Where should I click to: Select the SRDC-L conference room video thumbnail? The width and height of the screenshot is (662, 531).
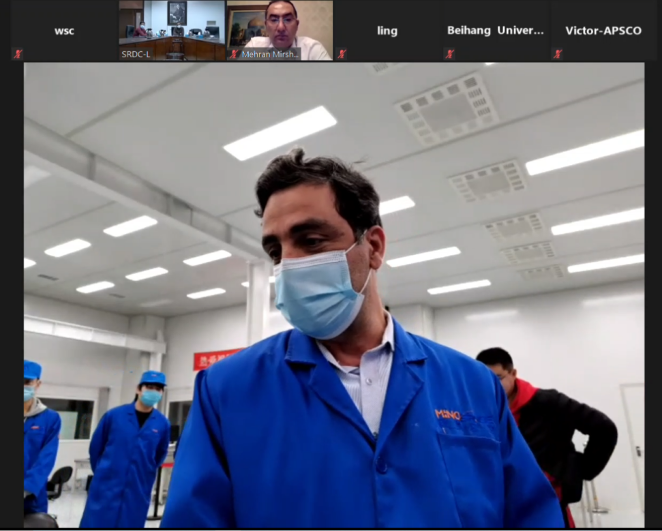point(171,24)
